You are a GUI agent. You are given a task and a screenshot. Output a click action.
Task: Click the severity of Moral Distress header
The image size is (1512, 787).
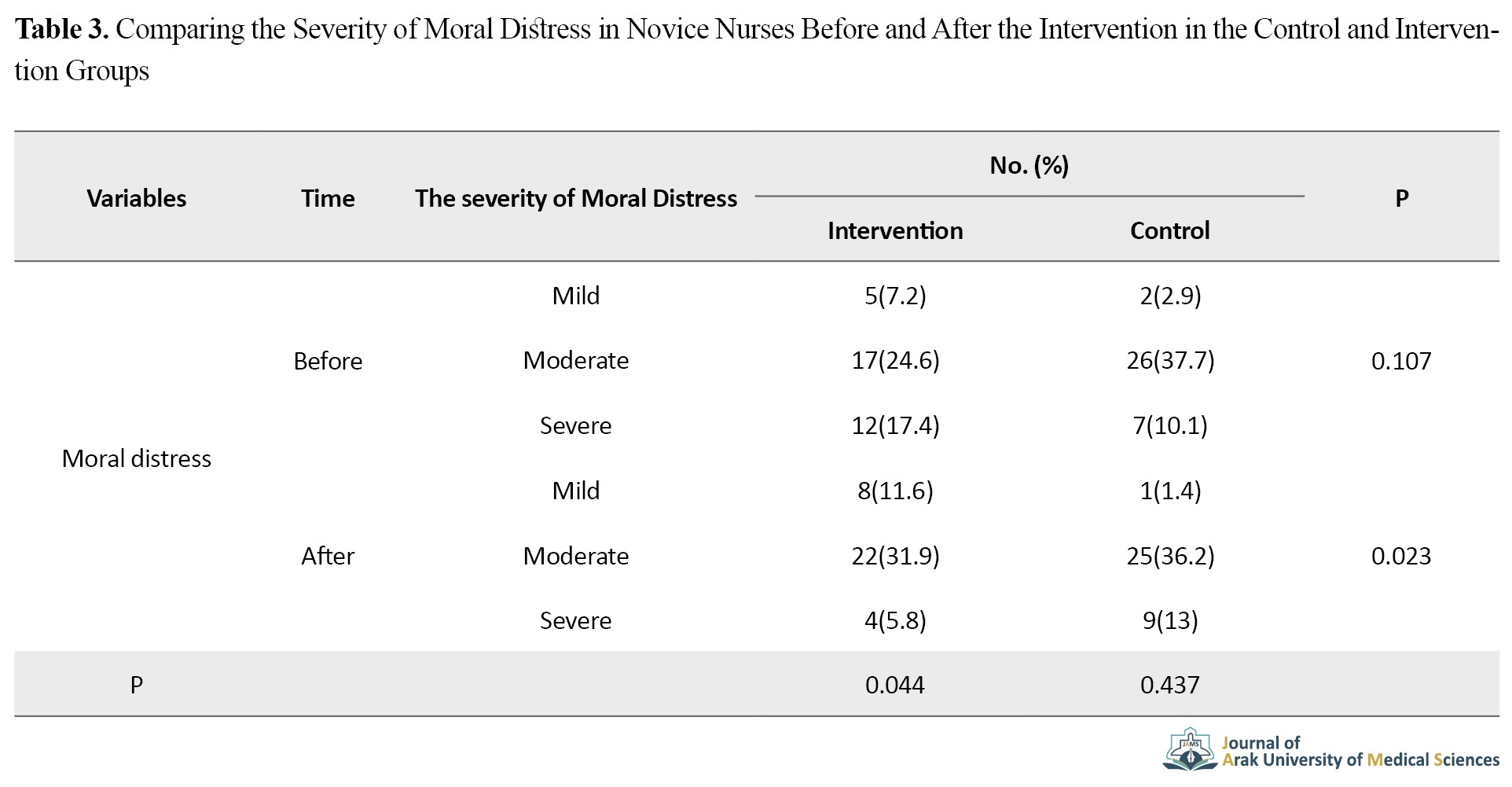pos(576,198)
